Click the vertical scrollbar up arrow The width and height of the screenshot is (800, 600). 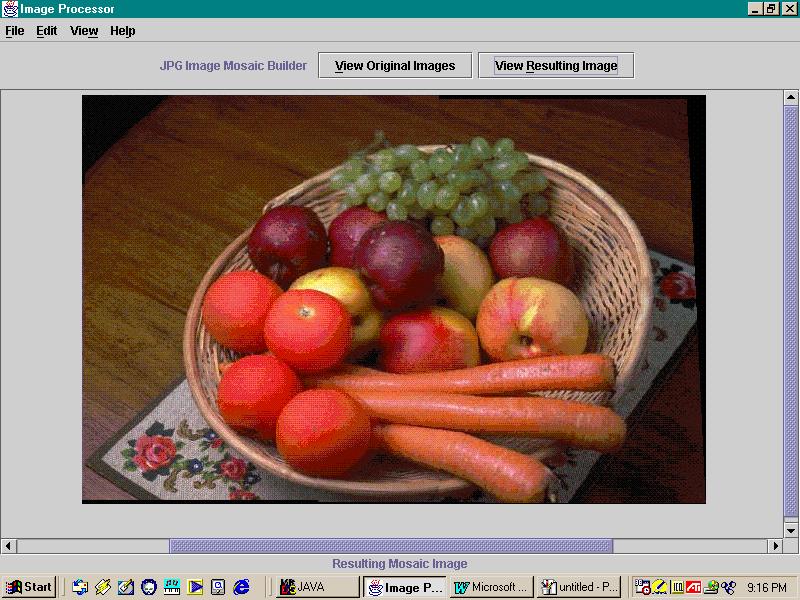point(791,97)
